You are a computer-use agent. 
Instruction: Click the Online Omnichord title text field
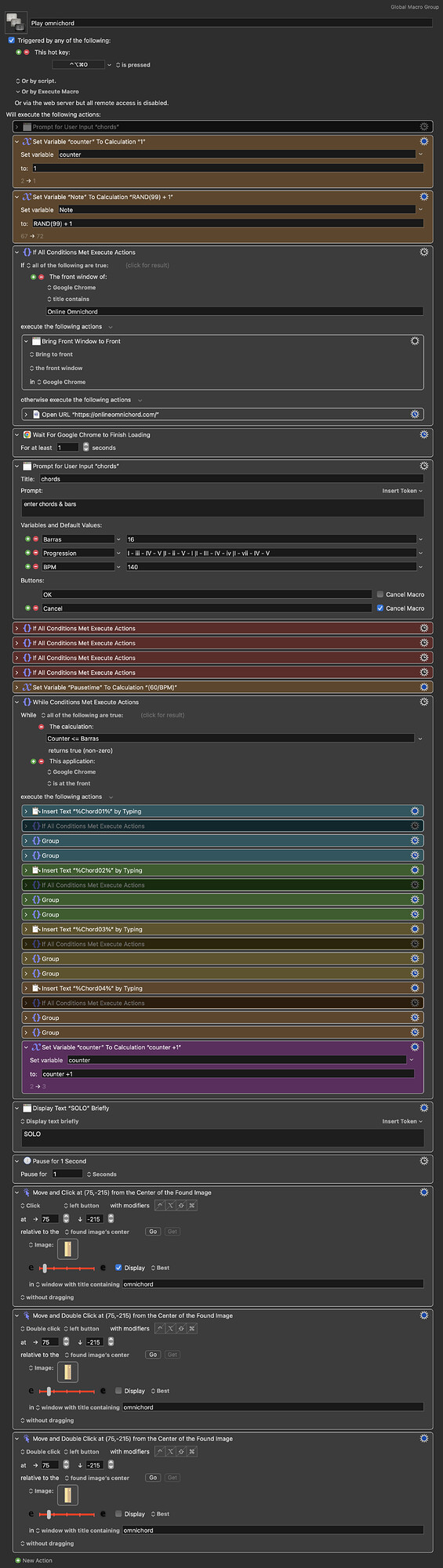click(x=234, y=311)
